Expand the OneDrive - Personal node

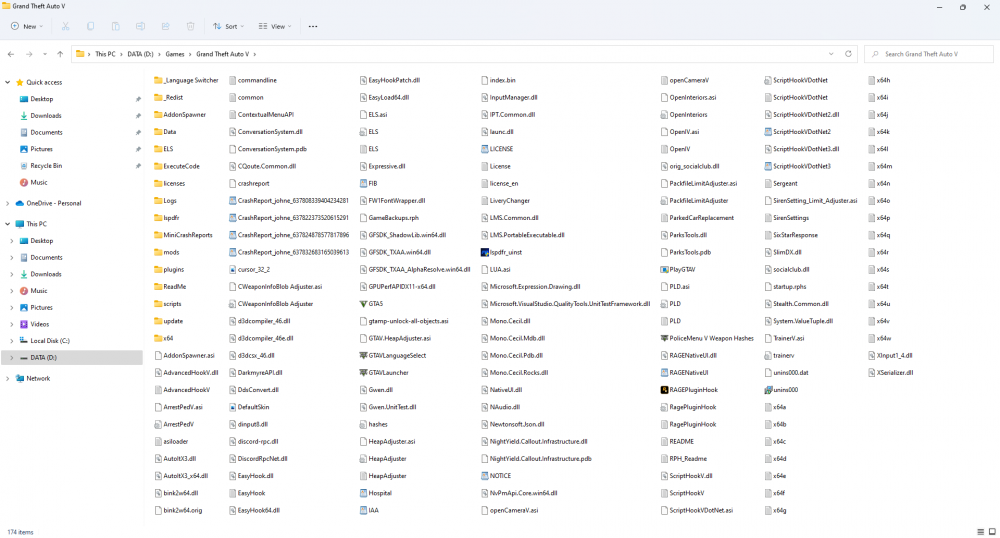tap(8, 203)
